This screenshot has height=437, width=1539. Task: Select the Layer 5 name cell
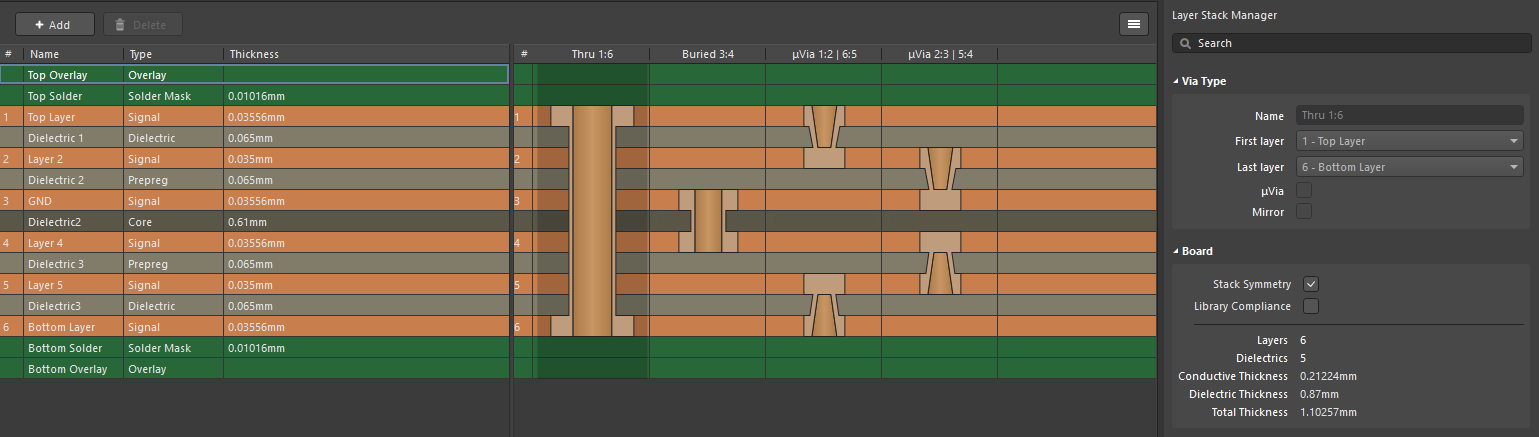tap(74, 285)
